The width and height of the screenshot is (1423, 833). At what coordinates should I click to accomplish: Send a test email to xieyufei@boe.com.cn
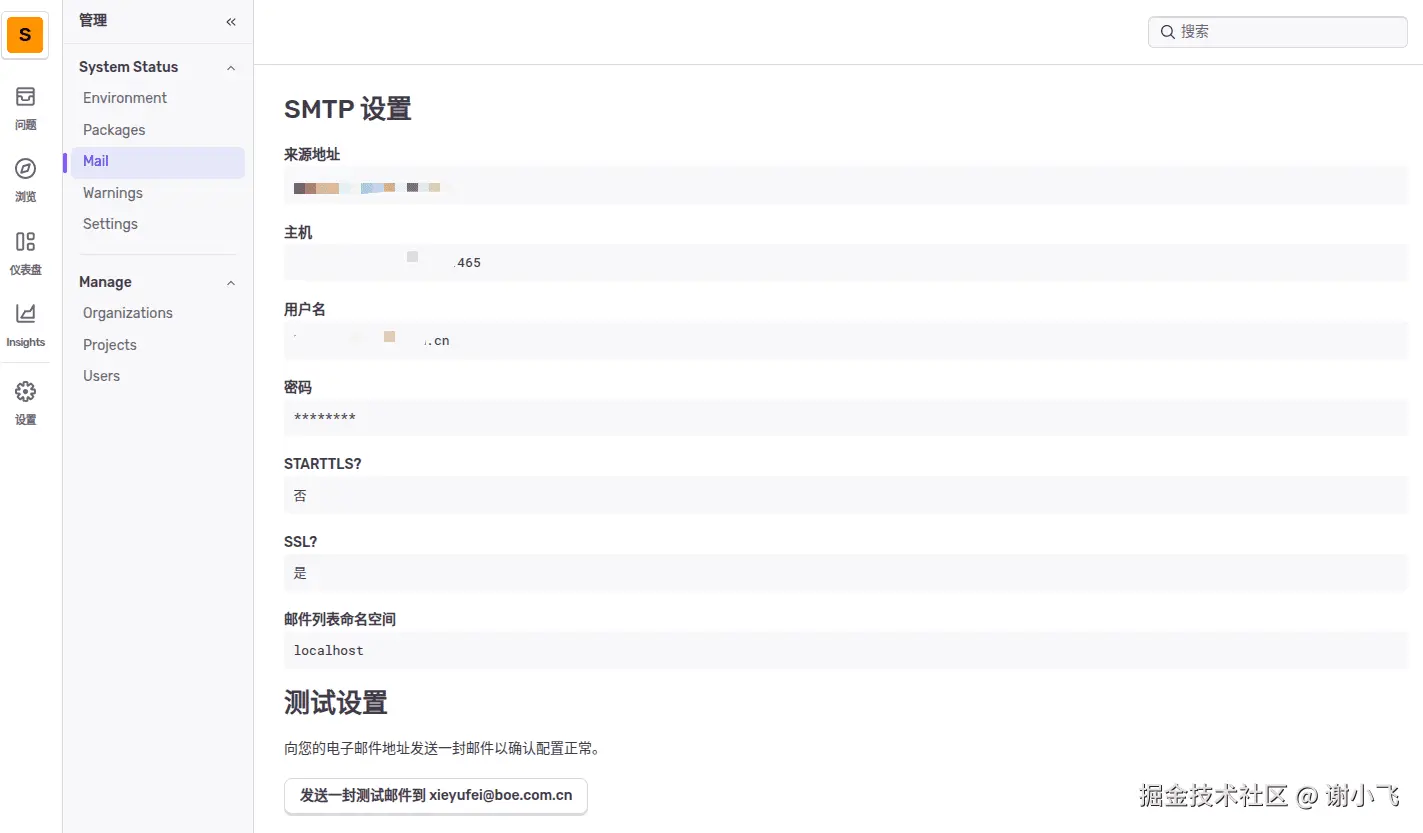pyautogui.click(x=435, y=796)
